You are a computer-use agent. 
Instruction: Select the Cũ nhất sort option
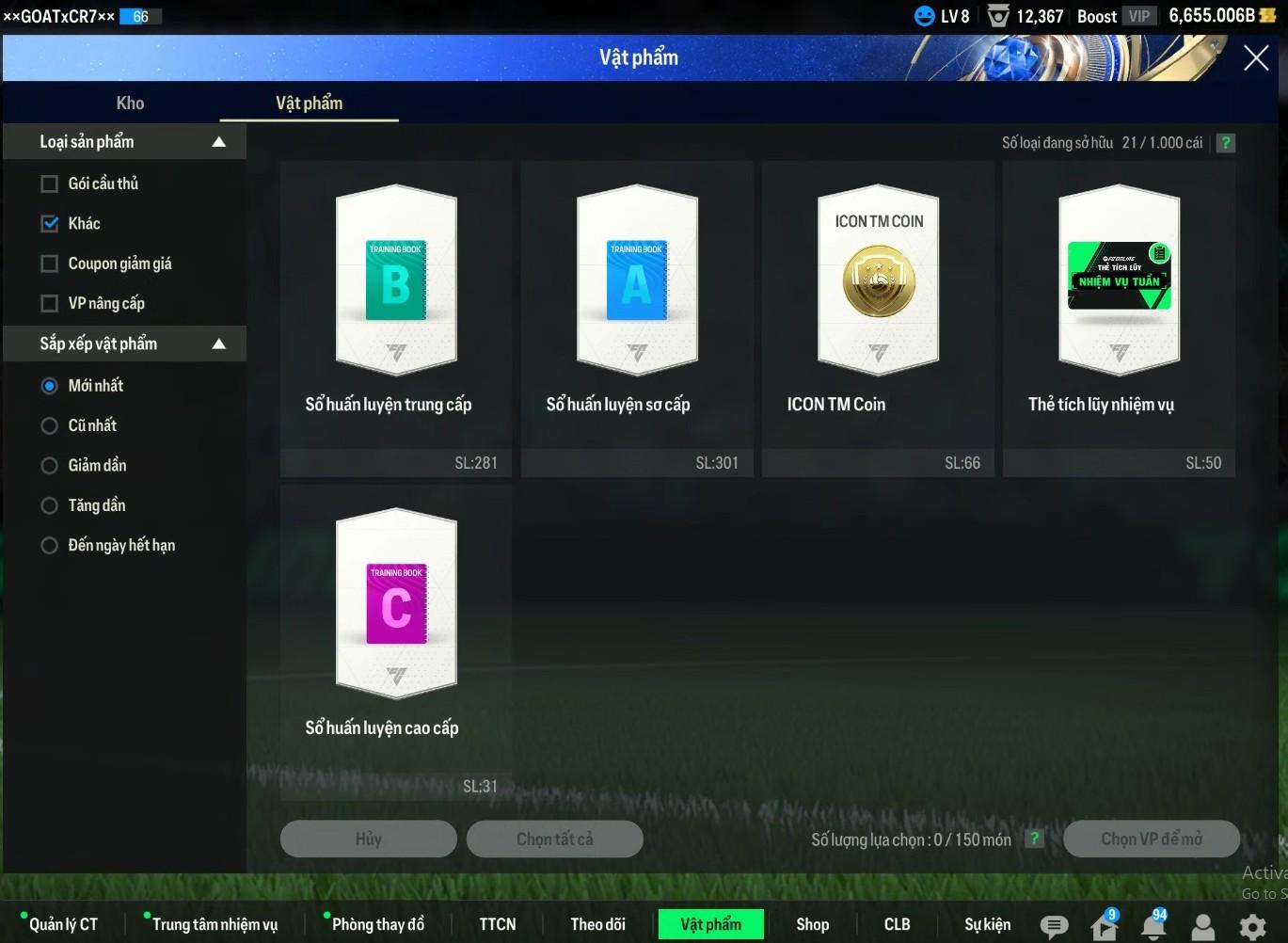pyautogui.click(x=50, y=425)
